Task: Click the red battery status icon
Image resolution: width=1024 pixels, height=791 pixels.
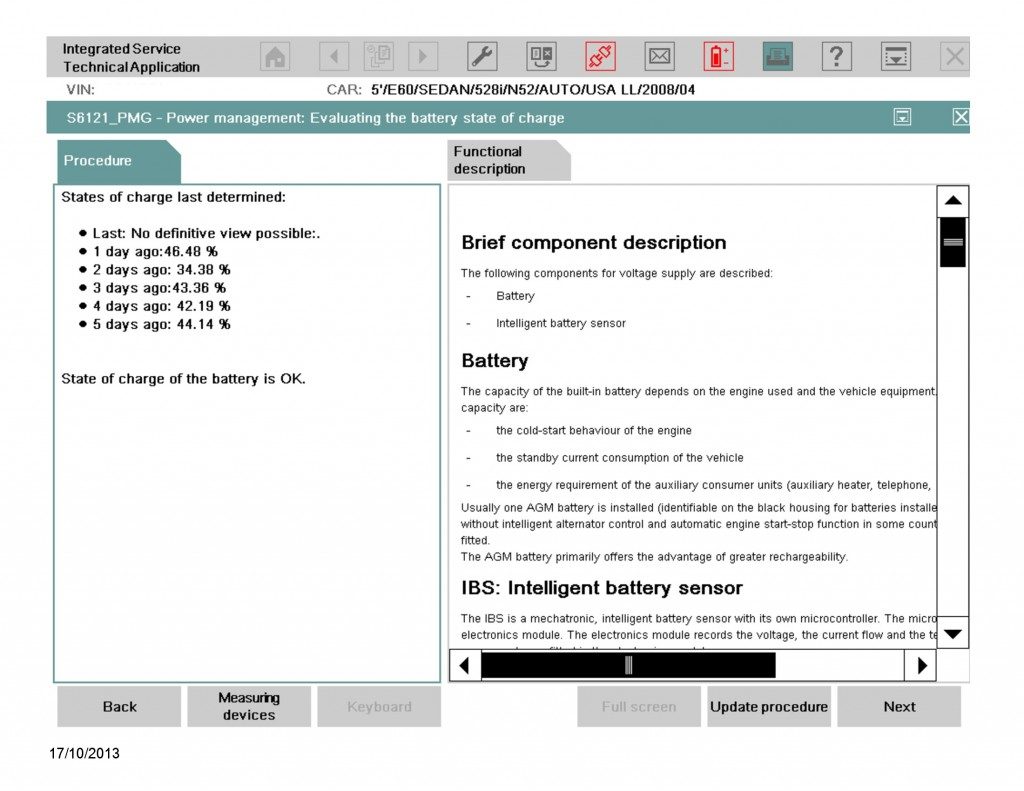Action: click(x=718, y=57)
